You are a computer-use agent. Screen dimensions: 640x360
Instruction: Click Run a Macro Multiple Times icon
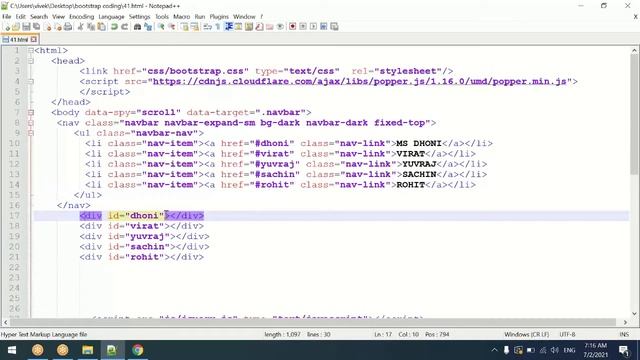click(x=324, y=27)
